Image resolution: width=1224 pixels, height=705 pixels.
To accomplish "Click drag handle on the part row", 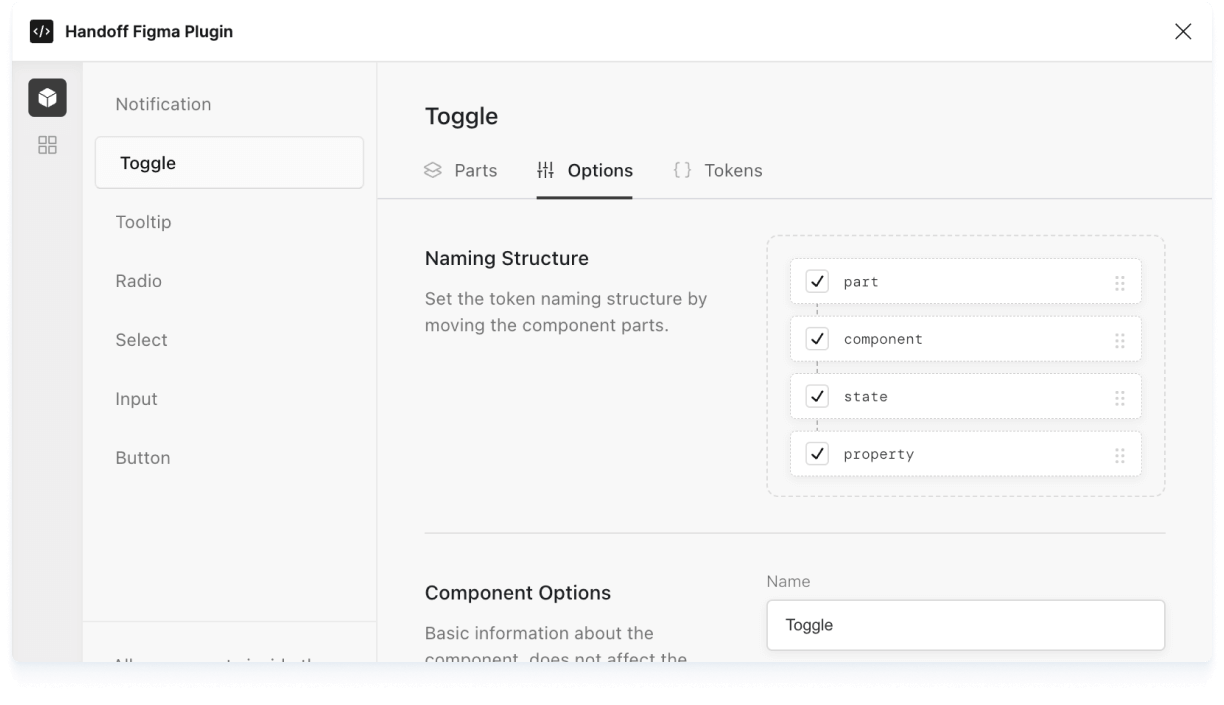I will [x=1119, y=283].
